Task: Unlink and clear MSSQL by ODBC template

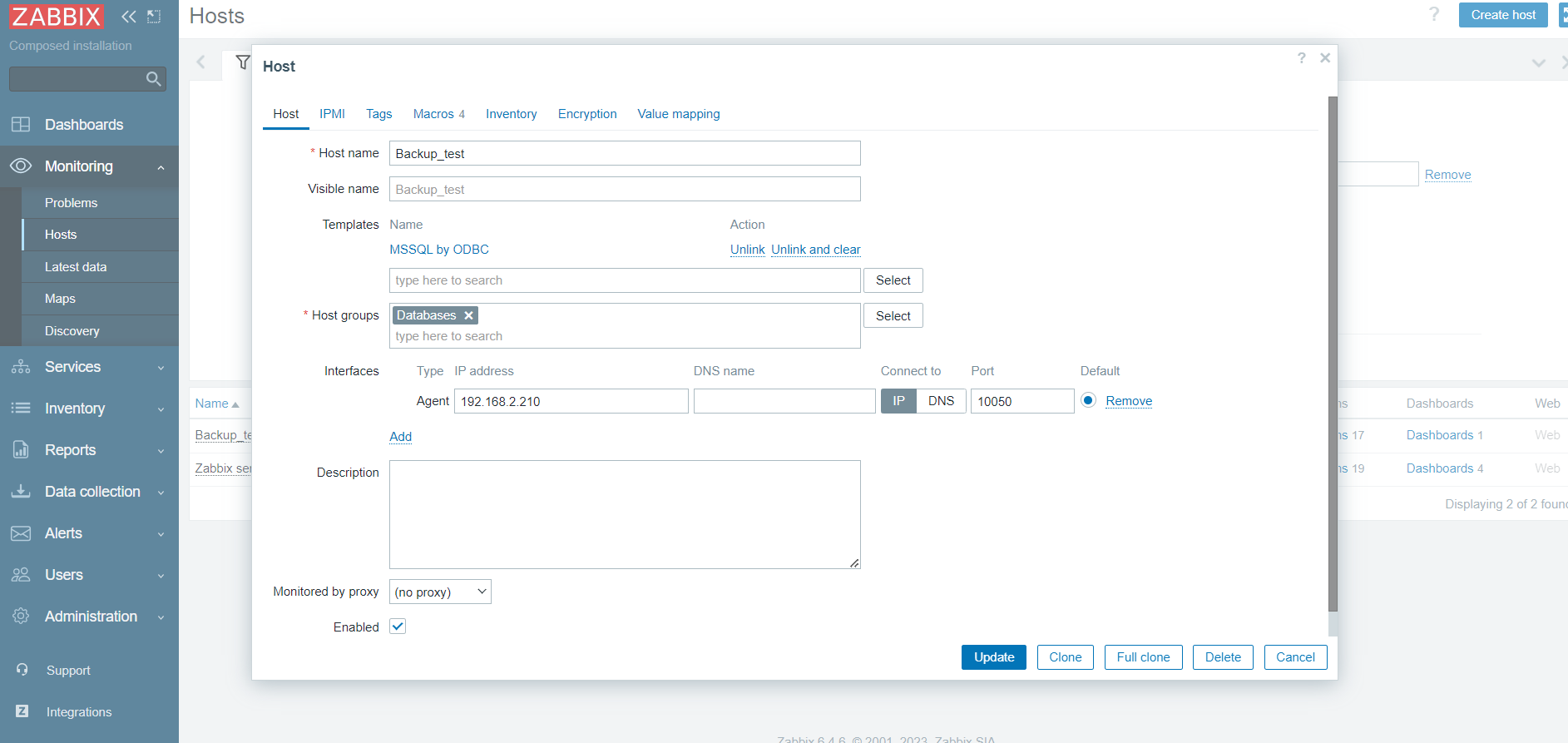Action: [x=815, y=250]
